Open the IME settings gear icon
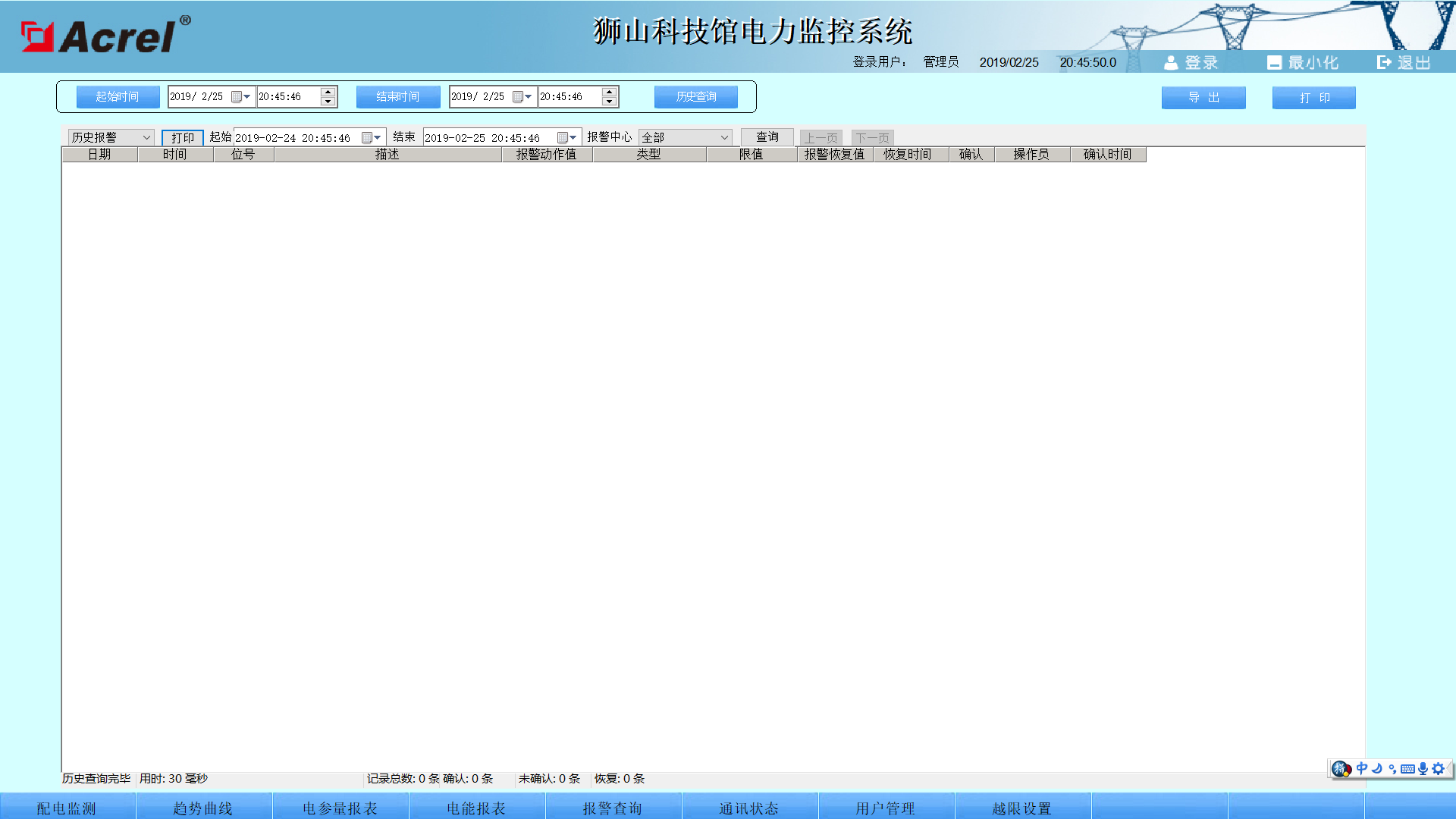Viewport: 1456px width, 819px height. (1438, 769)
